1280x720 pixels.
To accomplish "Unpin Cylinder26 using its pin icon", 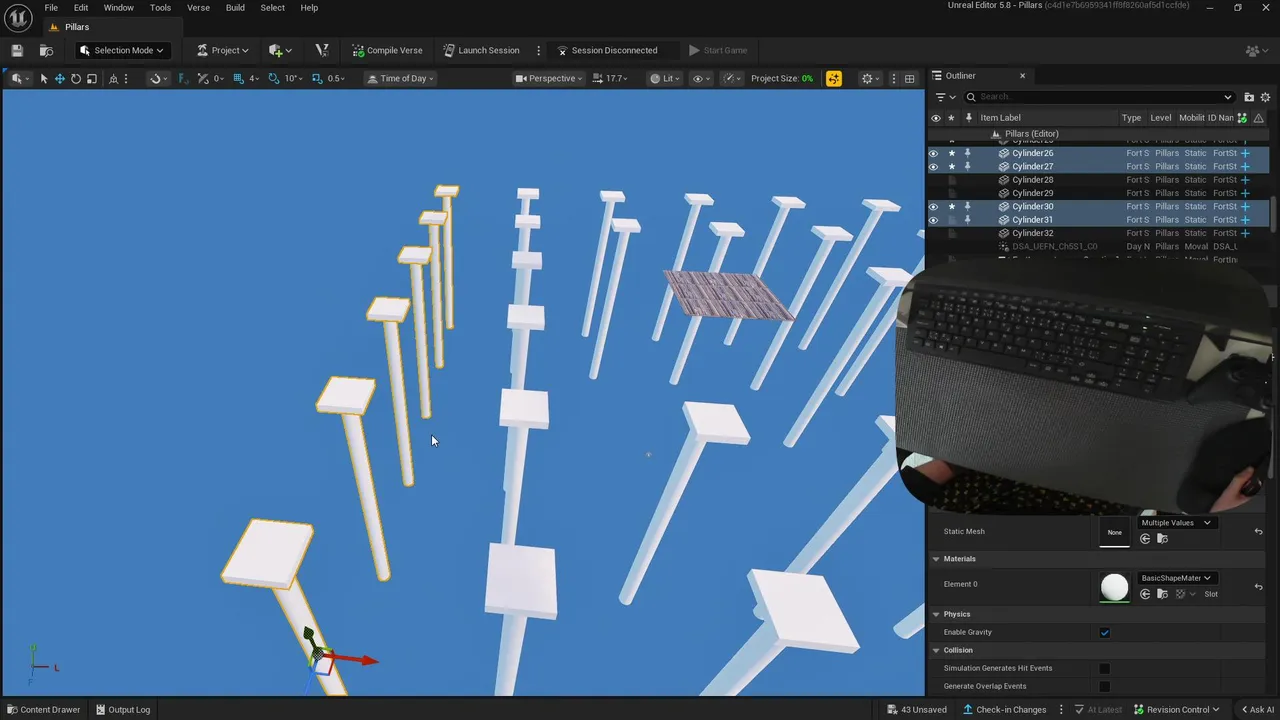I will (x=967, y=153).
